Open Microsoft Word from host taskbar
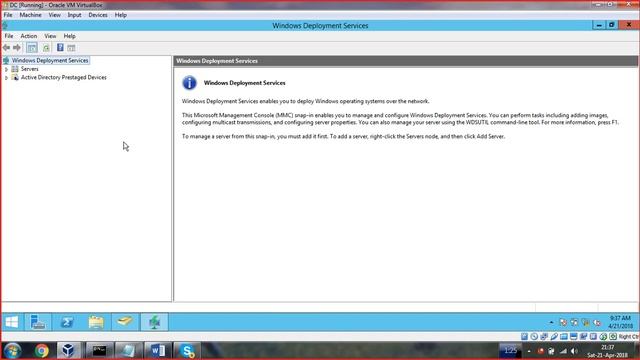The width and height of the screenshot is (640, 360). pos(157,351)
